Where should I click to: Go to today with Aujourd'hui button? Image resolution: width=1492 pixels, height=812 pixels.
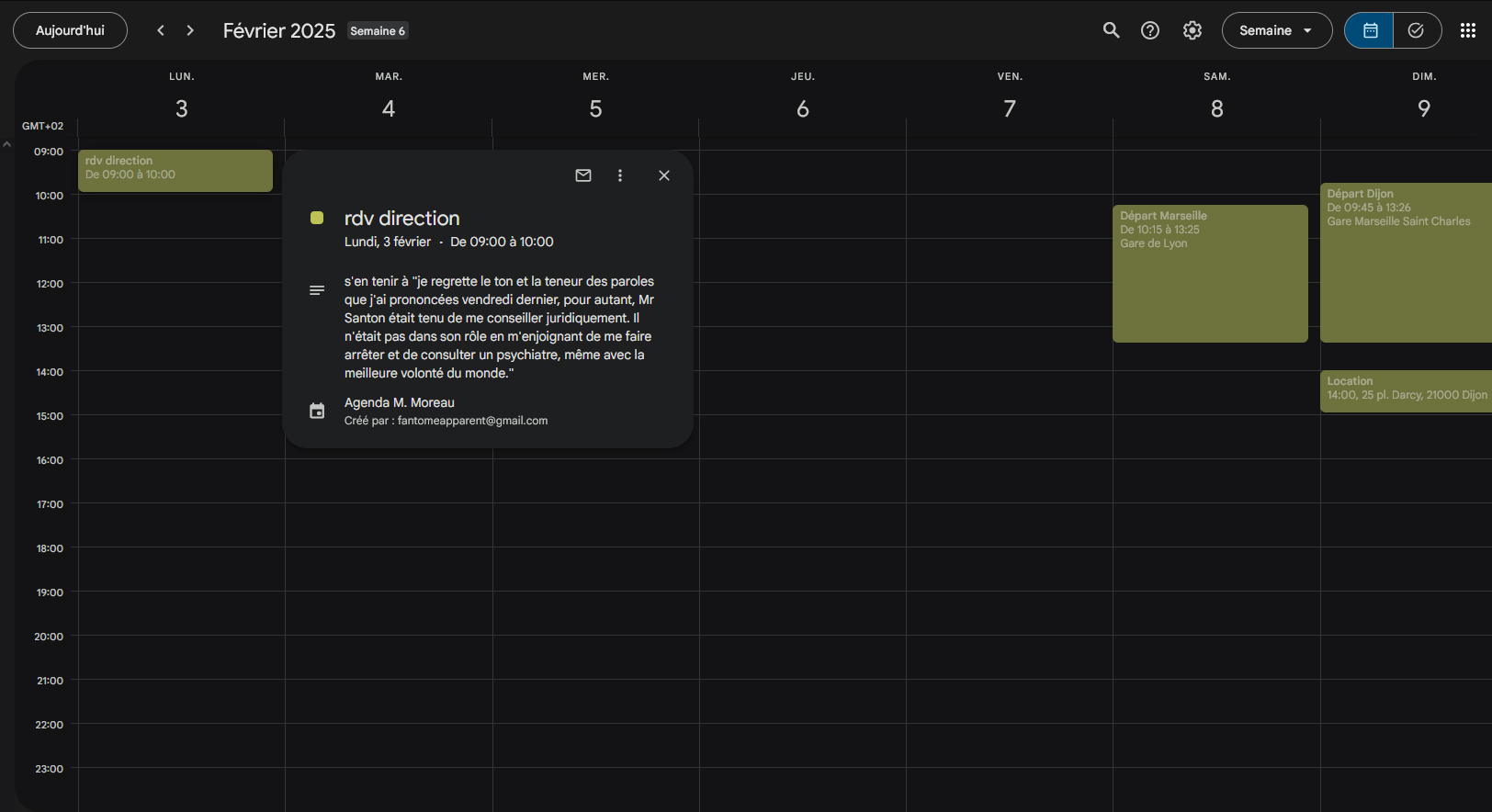pyautogui.click(x=70, y=30)
